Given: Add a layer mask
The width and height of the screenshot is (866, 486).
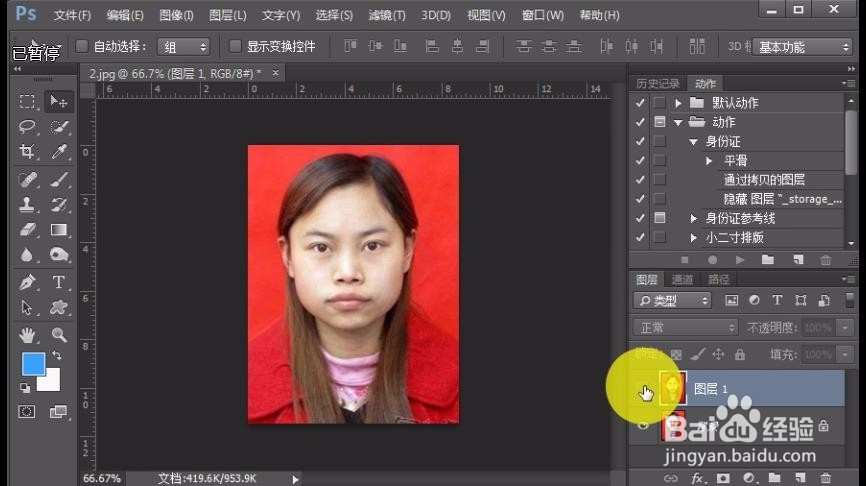Looking at the screenshot, I should (723, 478).
